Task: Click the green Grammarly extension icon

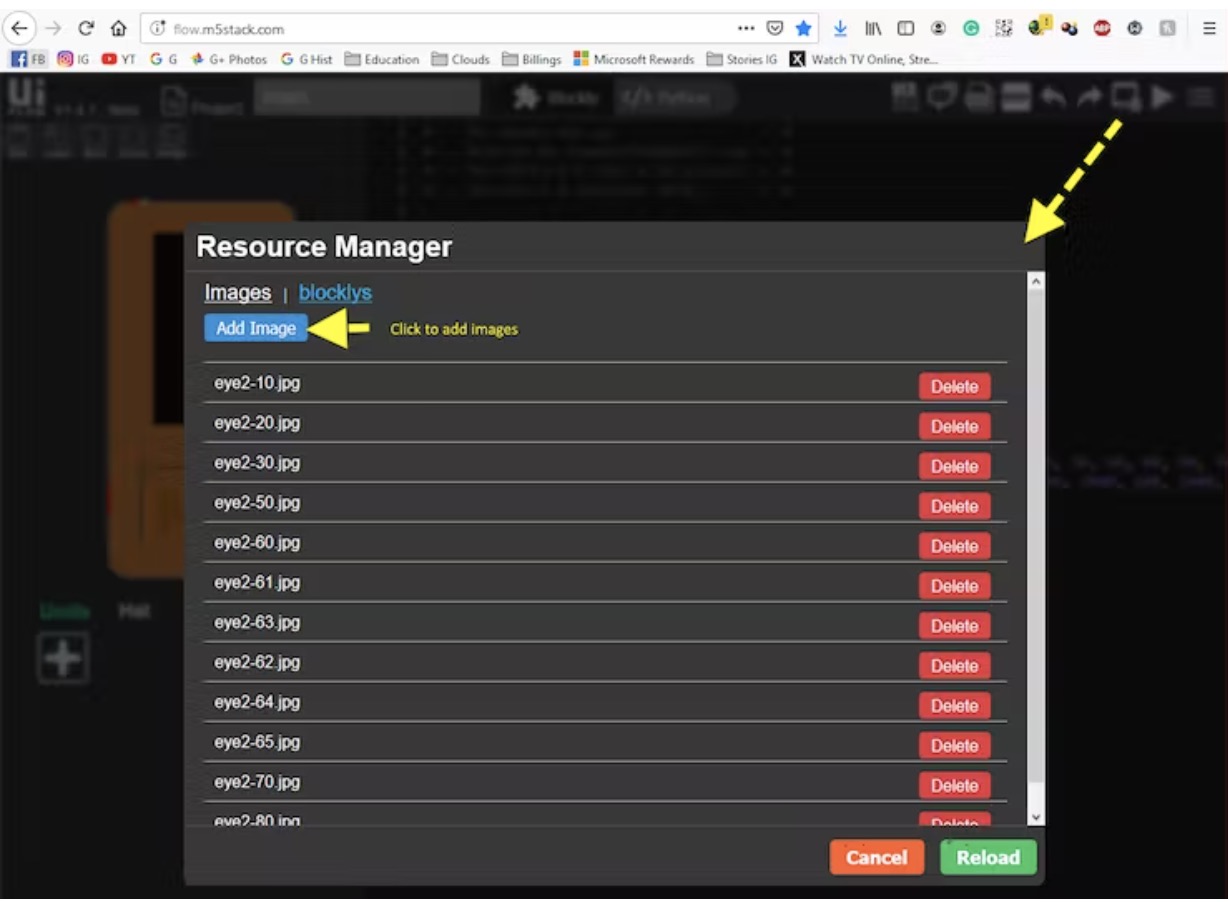Action: pos(970,29)
